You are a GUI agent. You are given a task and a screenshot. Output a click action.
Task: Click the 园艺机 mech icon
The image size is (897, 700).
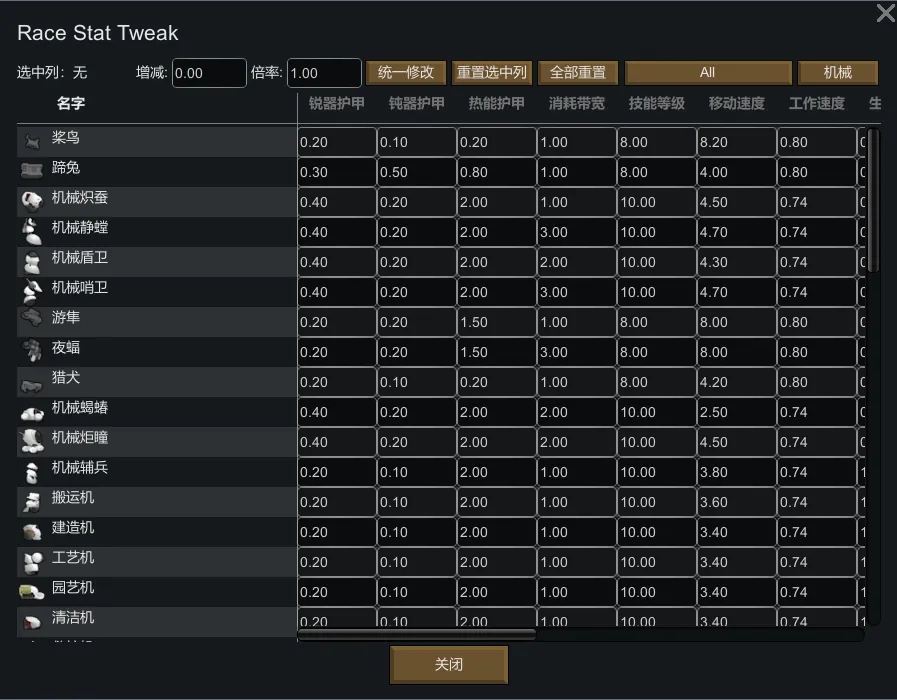[x=31, y=591]
